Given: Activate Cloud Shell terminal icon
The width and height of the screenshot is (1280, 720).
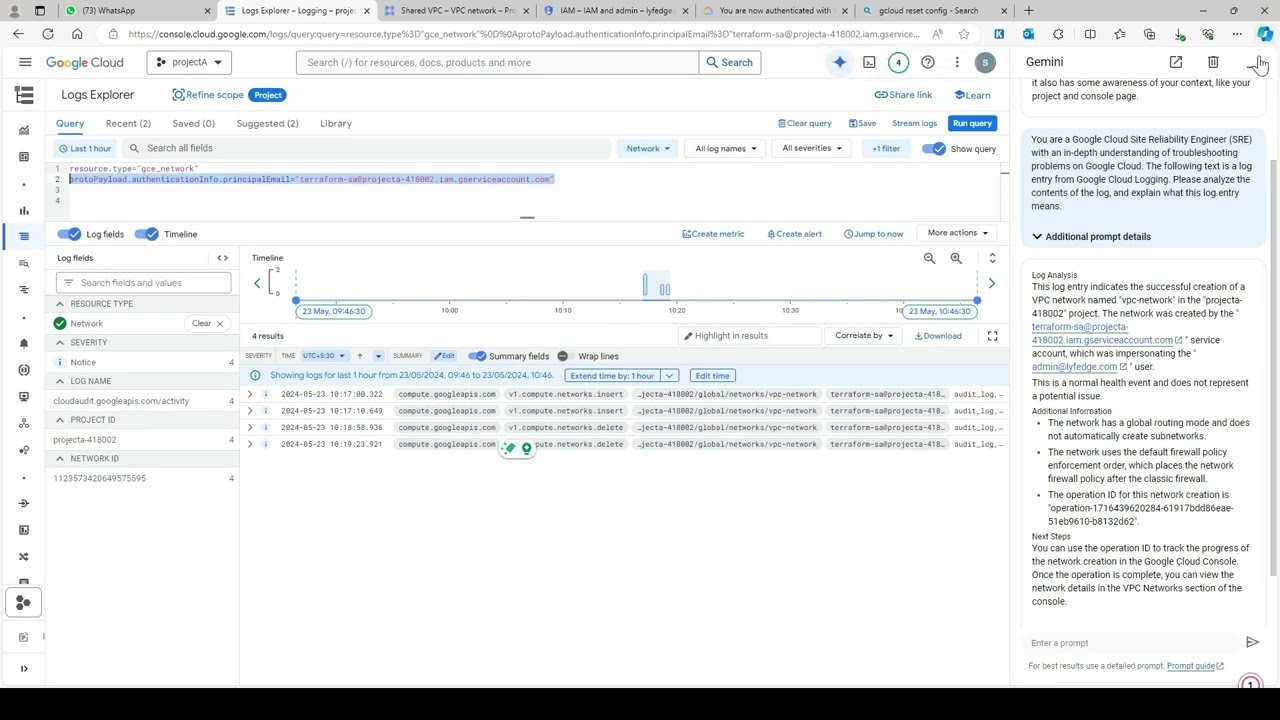Looking at the screenshot, I should coord(869,62).
